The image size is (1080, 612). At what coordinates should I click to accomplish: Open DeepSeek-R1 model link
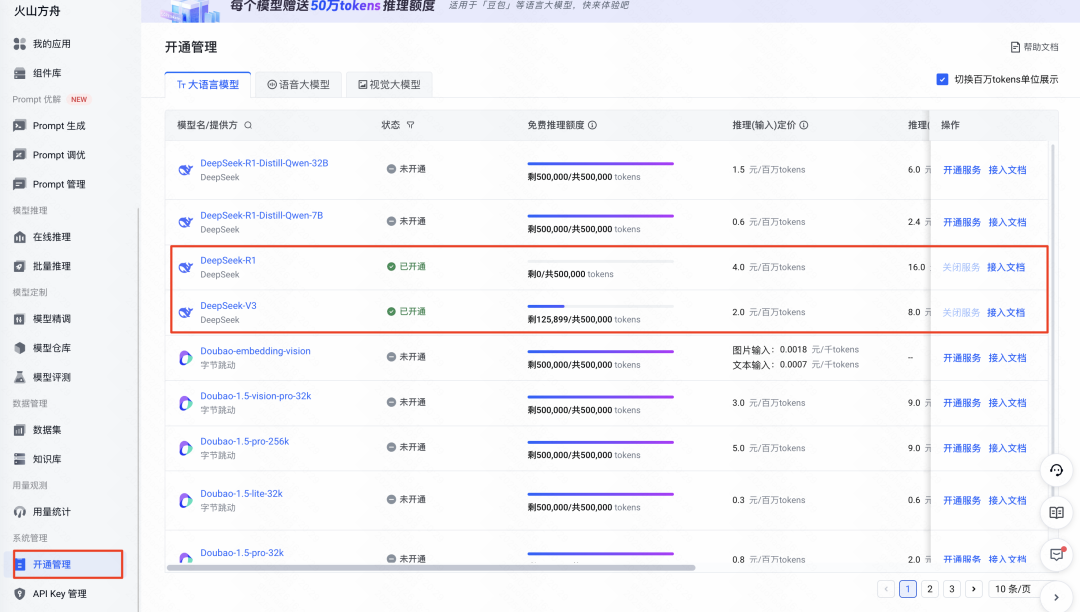coord(228,260)
